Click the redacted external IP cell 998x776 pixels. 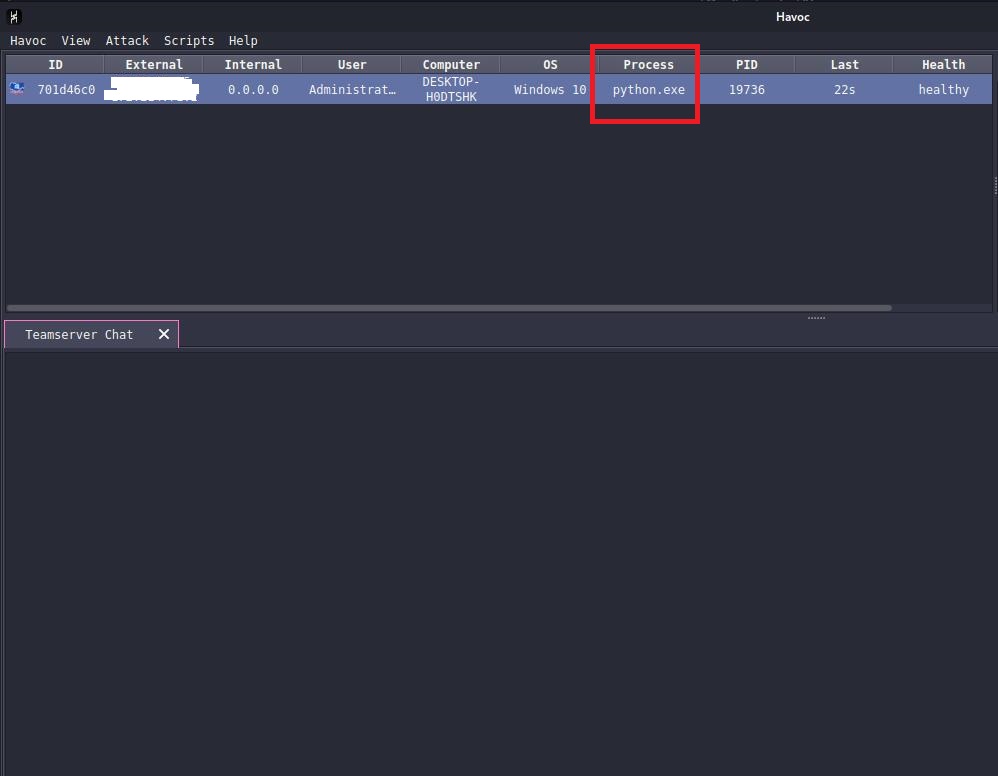point(151,89)
